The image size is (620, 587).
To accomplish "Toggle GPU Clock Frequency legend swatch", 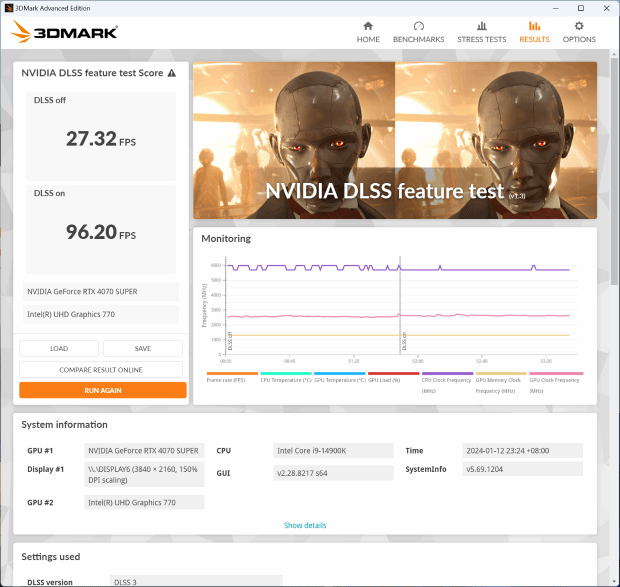I will (x=556, y=373).
